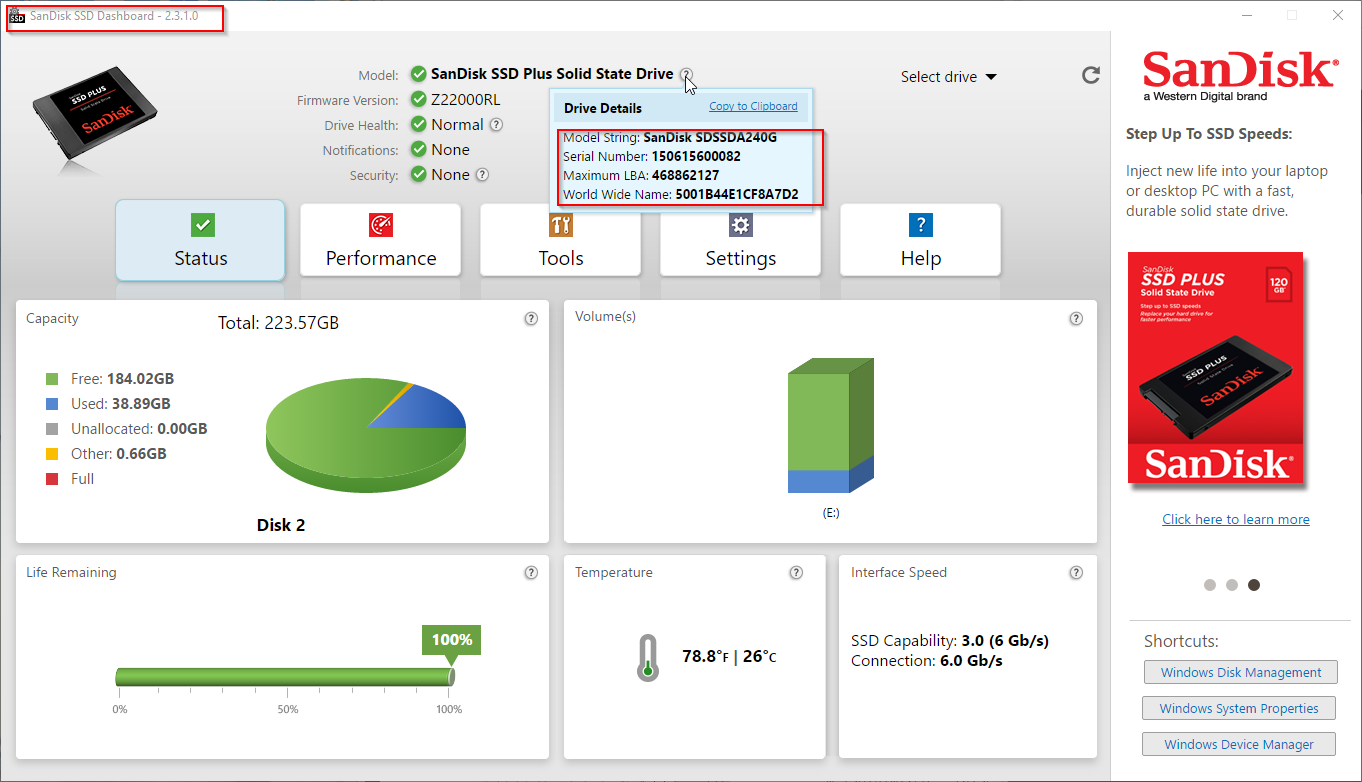Click the Life Remaining help icon
Screen dimensions: 1362x782
(531, 573)
